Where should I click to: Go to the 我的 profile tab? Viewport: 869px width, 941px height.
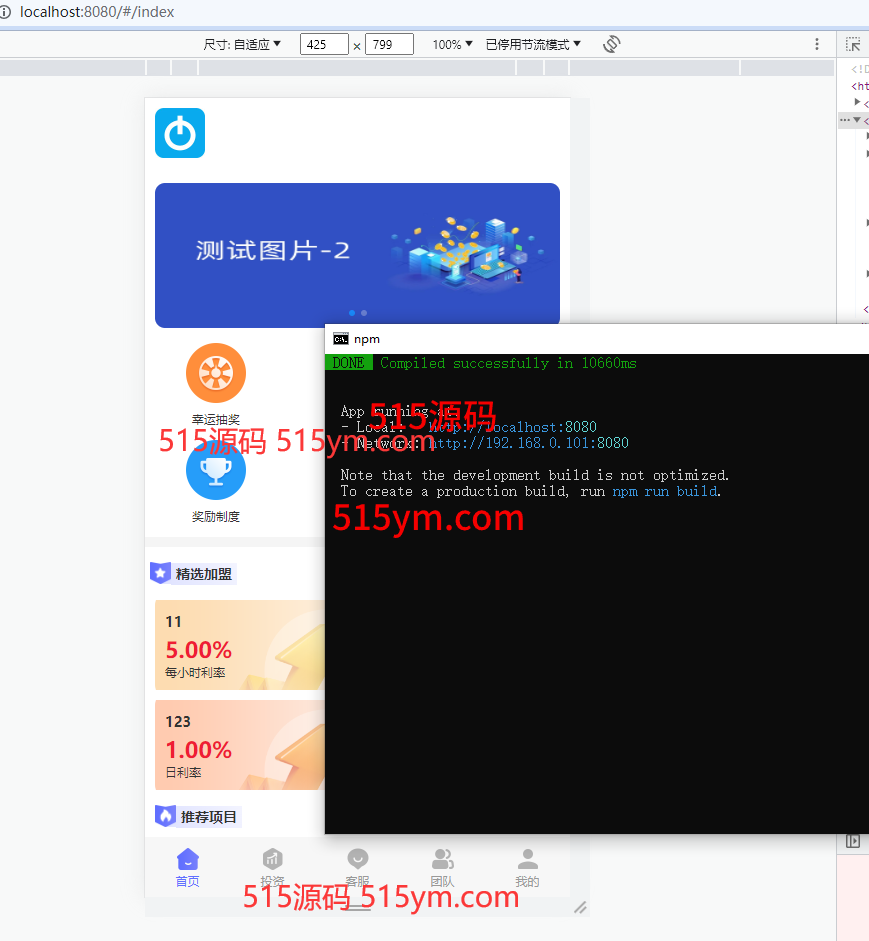click(527, 868)
